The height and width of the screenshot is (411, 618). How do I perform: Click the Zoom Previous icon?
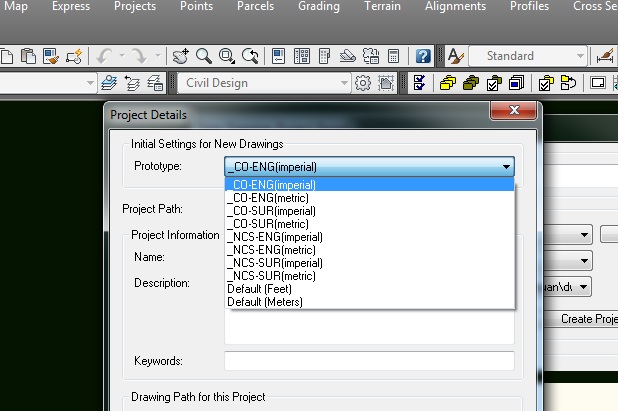pyautogui.click(x=250, y=56)
